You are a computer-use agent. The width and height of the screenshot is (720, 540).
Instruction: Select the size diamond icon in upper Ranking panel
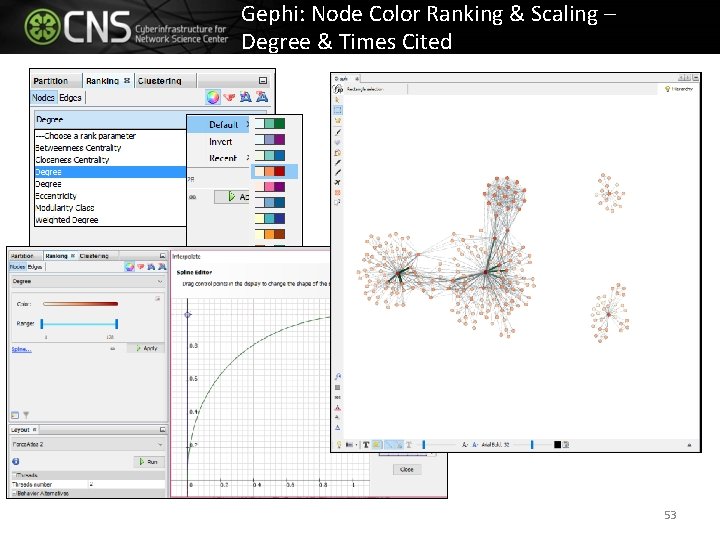point(229,97)
